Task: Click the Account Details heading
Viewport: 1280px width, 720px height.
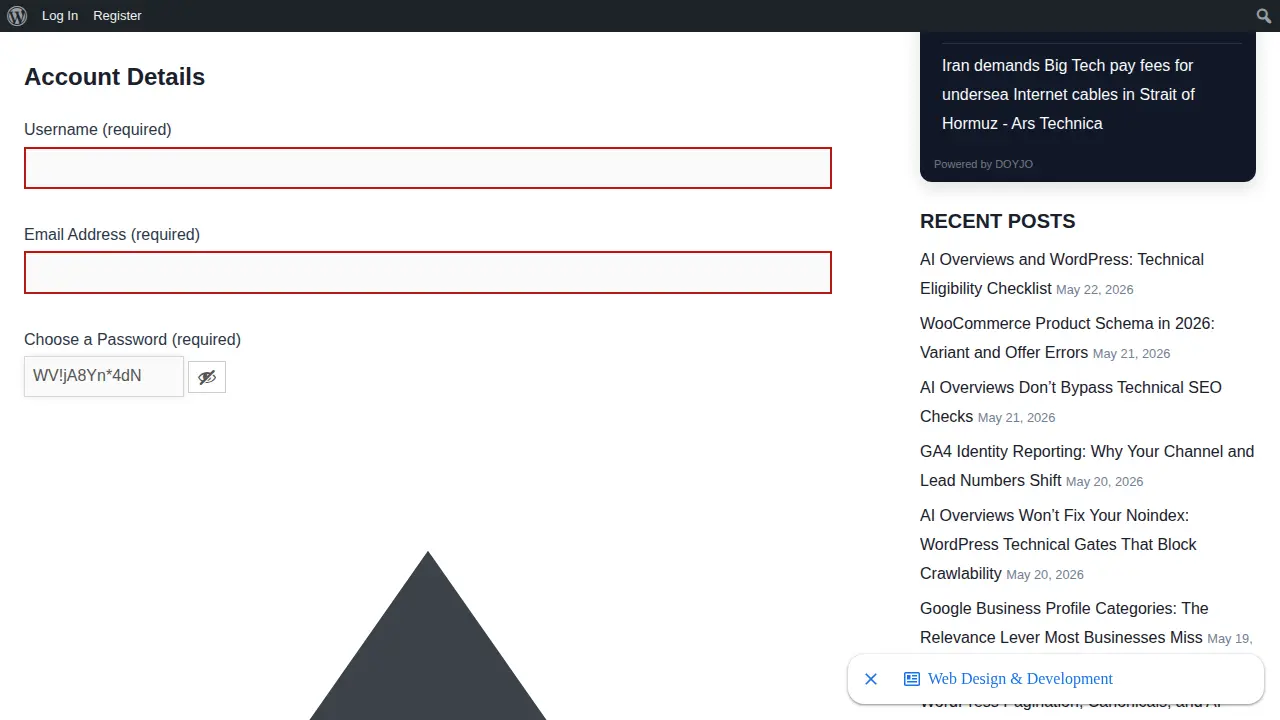Action: coord(114,77)
